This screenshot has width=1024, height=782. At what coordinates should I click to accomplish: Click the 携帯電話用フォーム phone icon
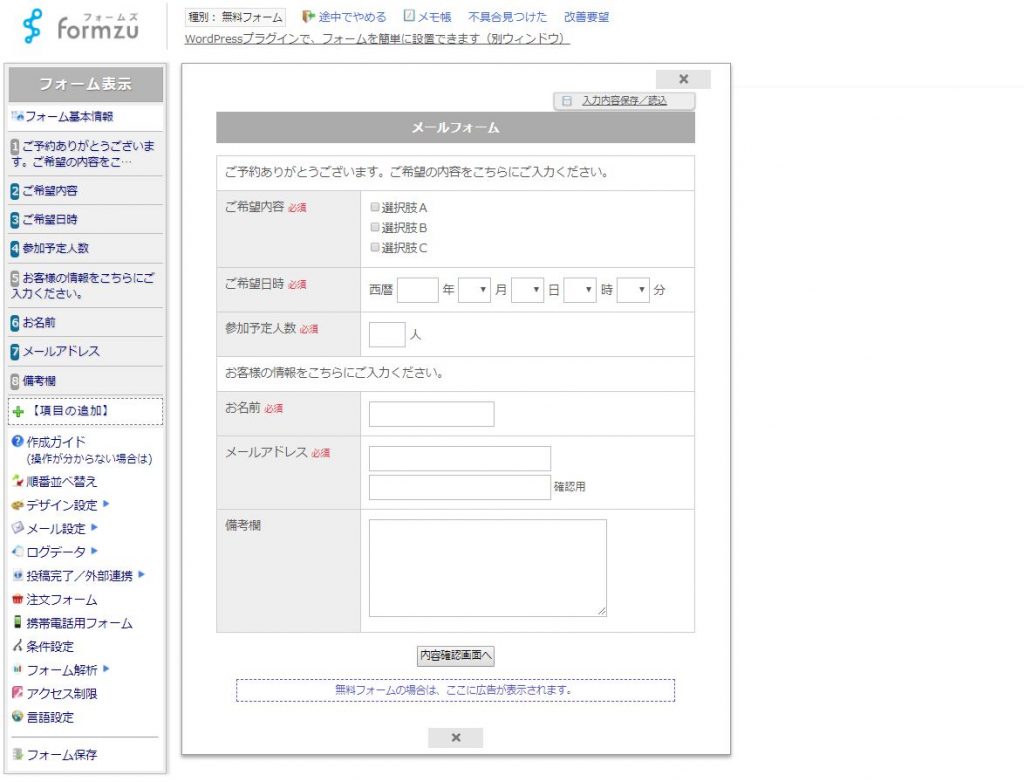(x=17, y=623)
